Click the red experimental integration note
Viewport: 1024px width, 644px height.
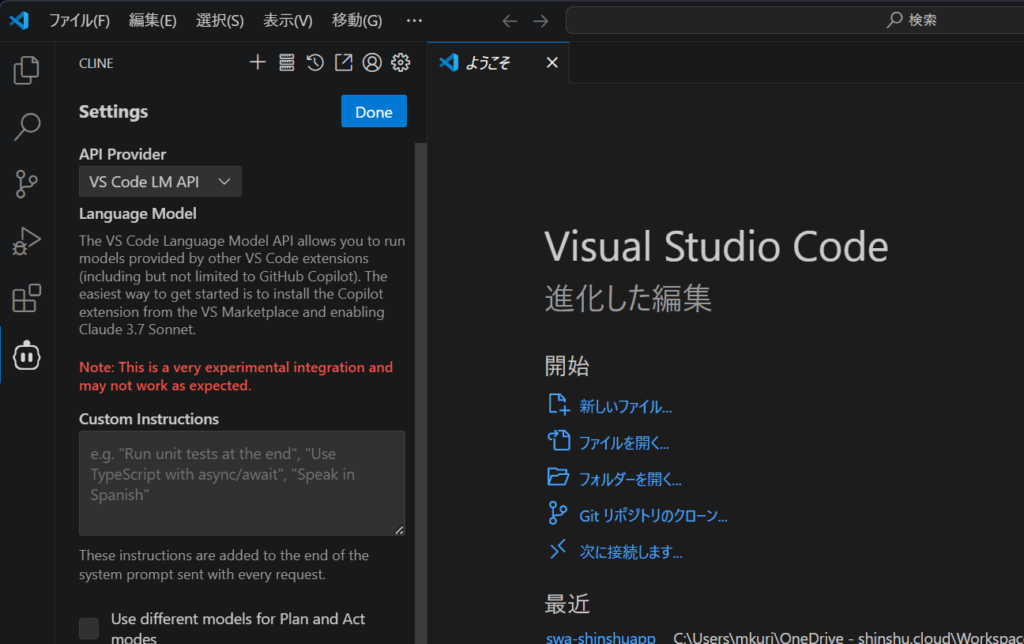click(236, 376)
